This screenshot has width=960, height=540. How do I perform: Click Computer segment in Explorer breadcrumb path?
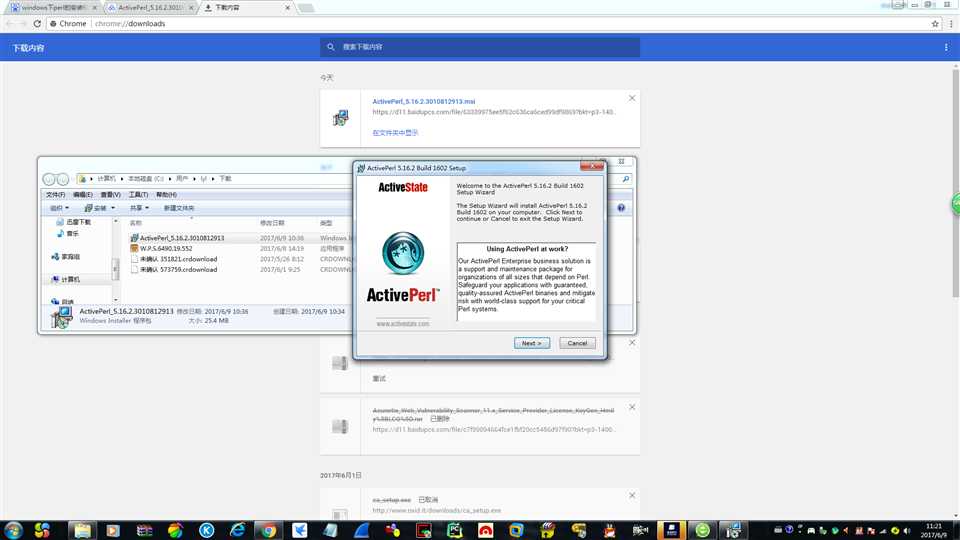(106, 179)
